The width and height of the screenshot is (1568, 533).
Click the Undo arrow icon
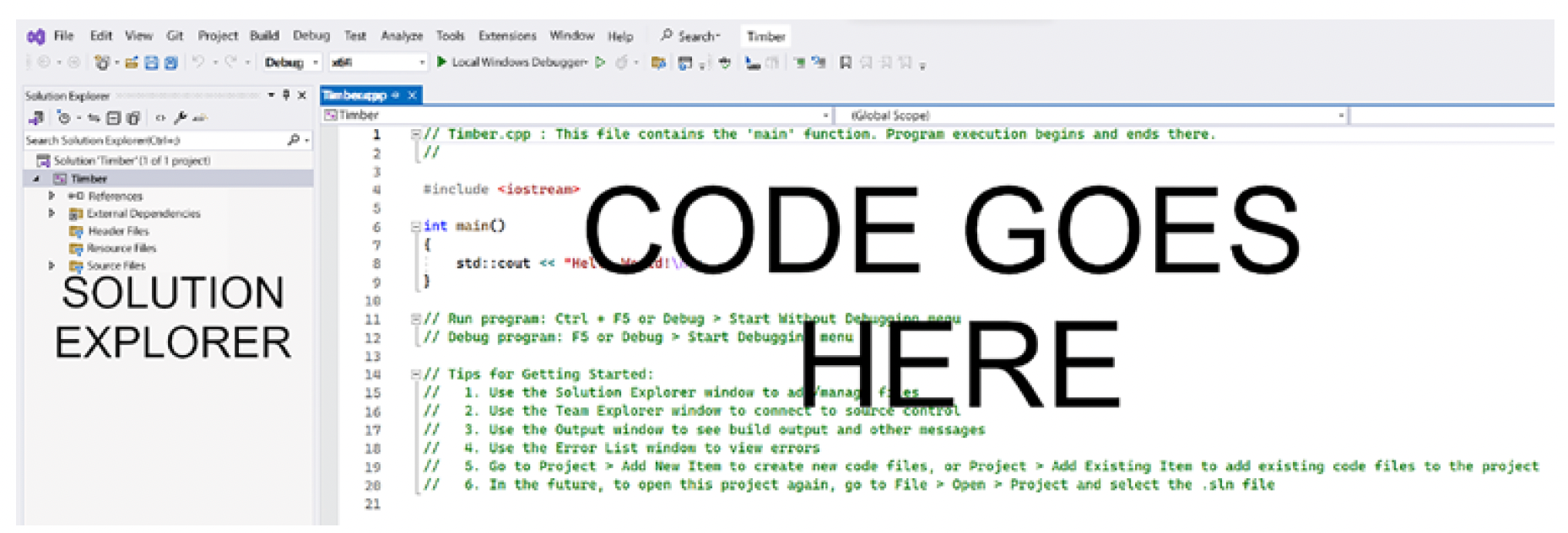198,62
